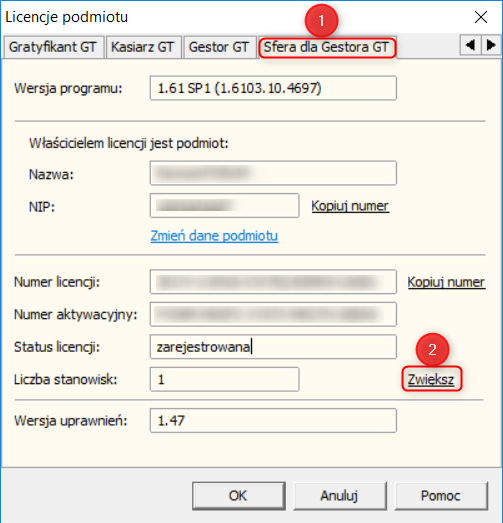503x523 pixels.
Task: Open help with the Pomoc button
Action: 441,496
